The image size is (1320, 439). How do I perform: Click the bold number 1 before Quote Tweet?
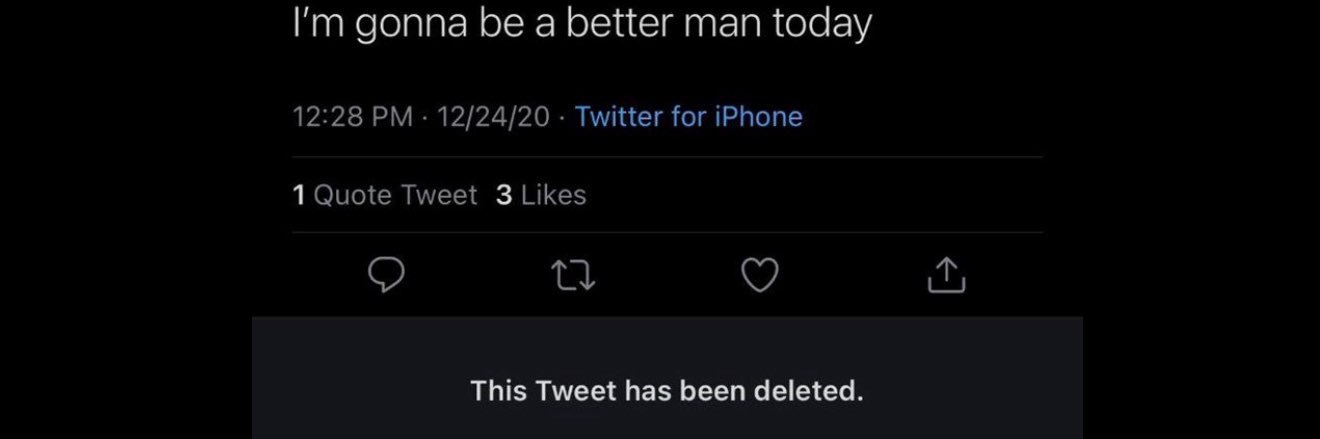[299, 195]
